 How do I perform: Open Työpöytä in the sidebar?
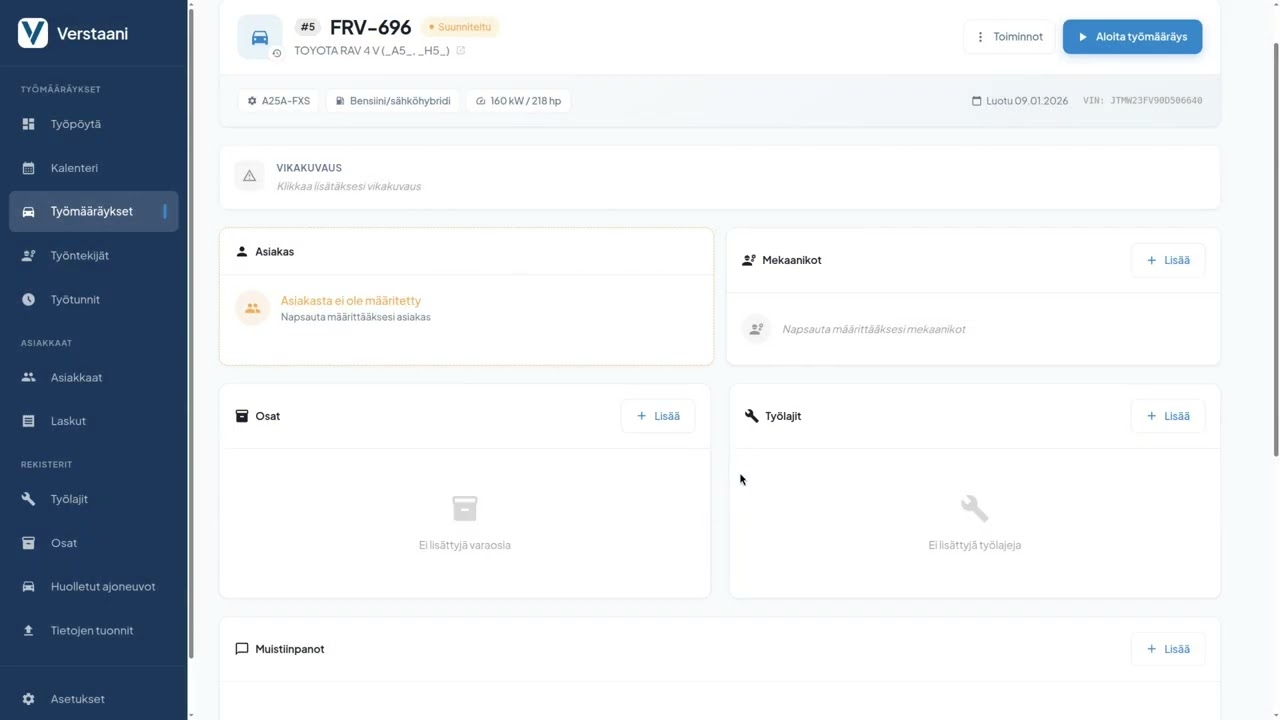point(75,124)
